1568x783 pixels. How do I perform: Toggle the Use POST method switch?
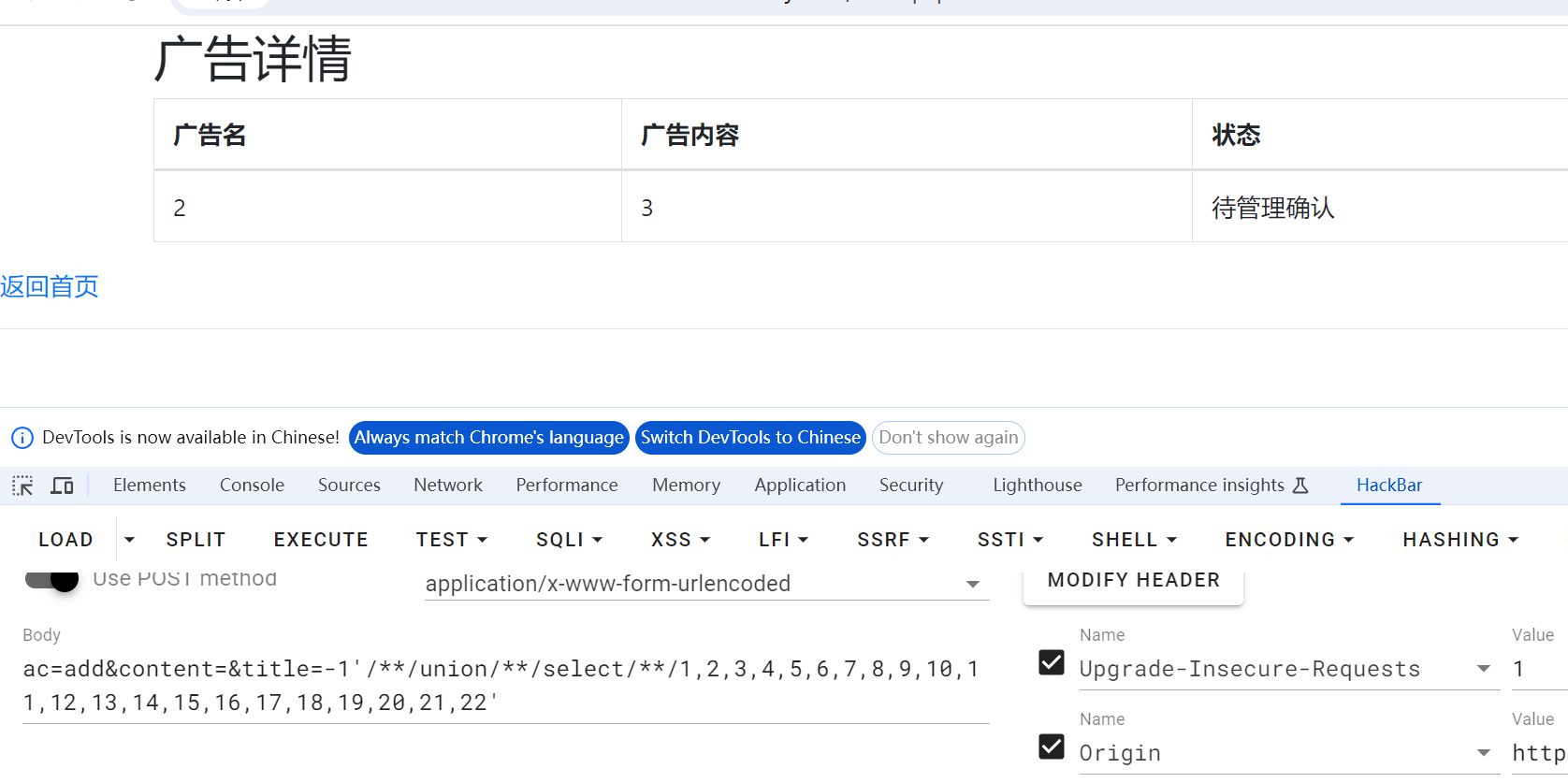[51, 579]
